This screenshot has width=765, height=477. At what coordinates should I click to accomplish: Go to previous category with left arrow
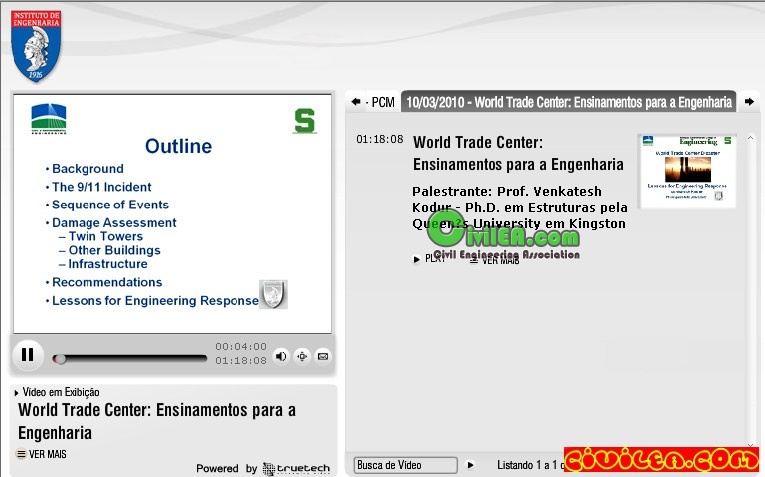coord(356,101)
